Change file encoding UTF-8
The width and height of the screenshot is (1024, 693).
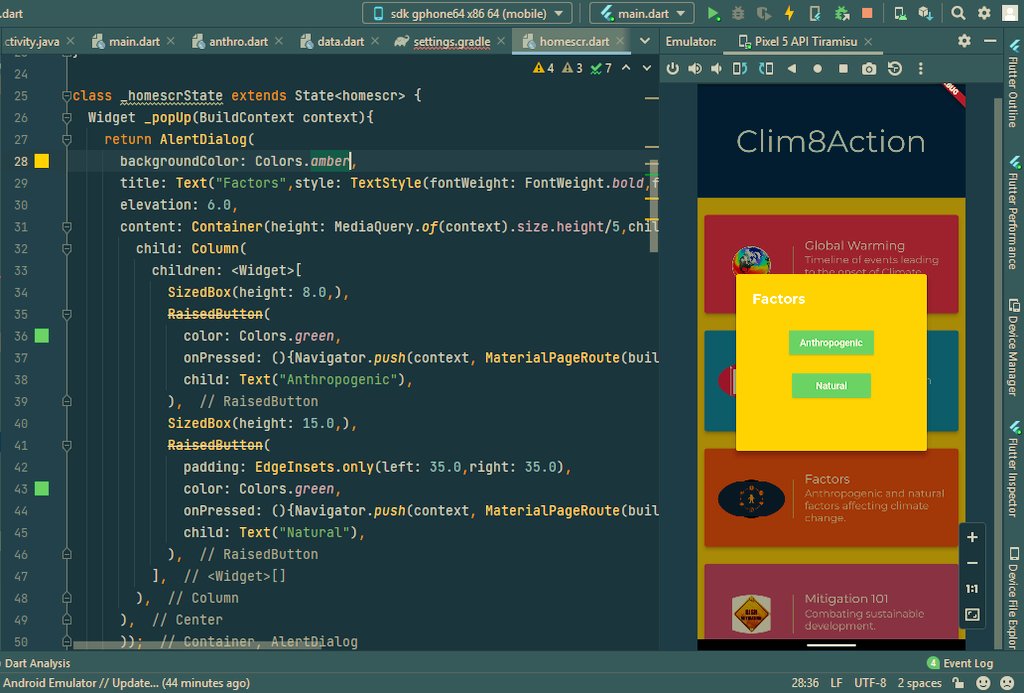click(870, 683)
